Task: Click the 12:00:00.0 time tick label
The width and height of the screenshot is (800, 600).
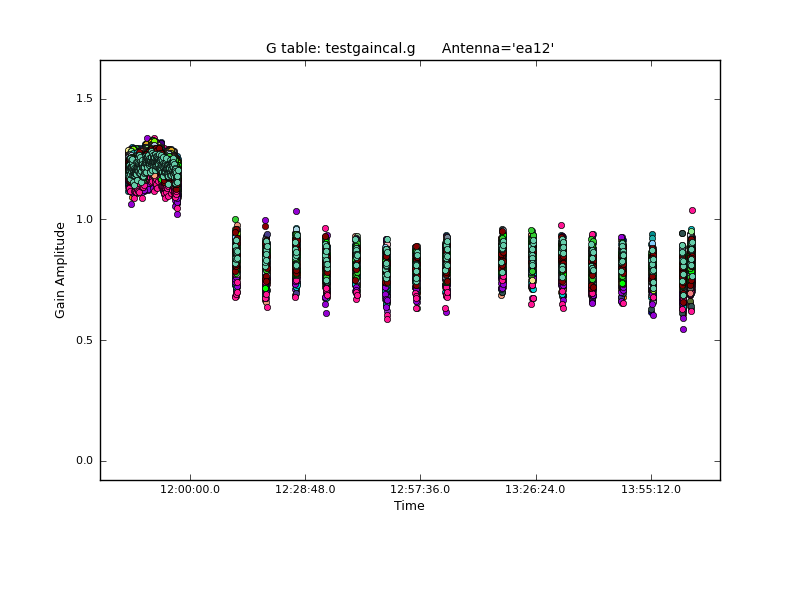Action: click(x=190, y=489)
